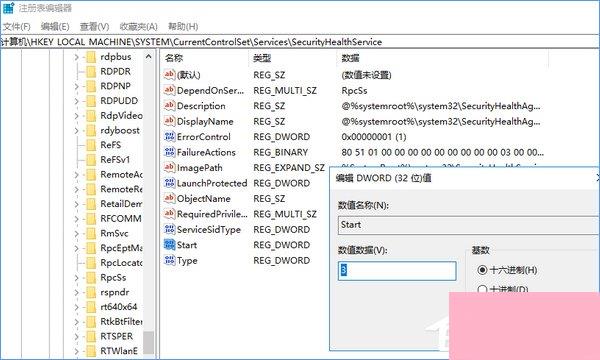Select the RpcEptMapper tree item

[121, 248]
